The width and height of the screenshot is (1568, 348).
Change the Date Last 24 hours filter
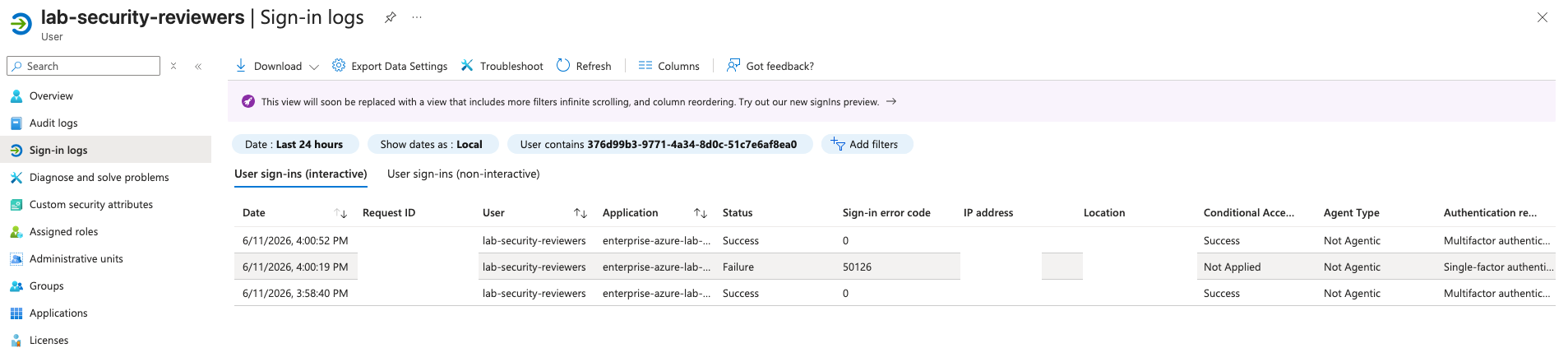click(295, 144)
